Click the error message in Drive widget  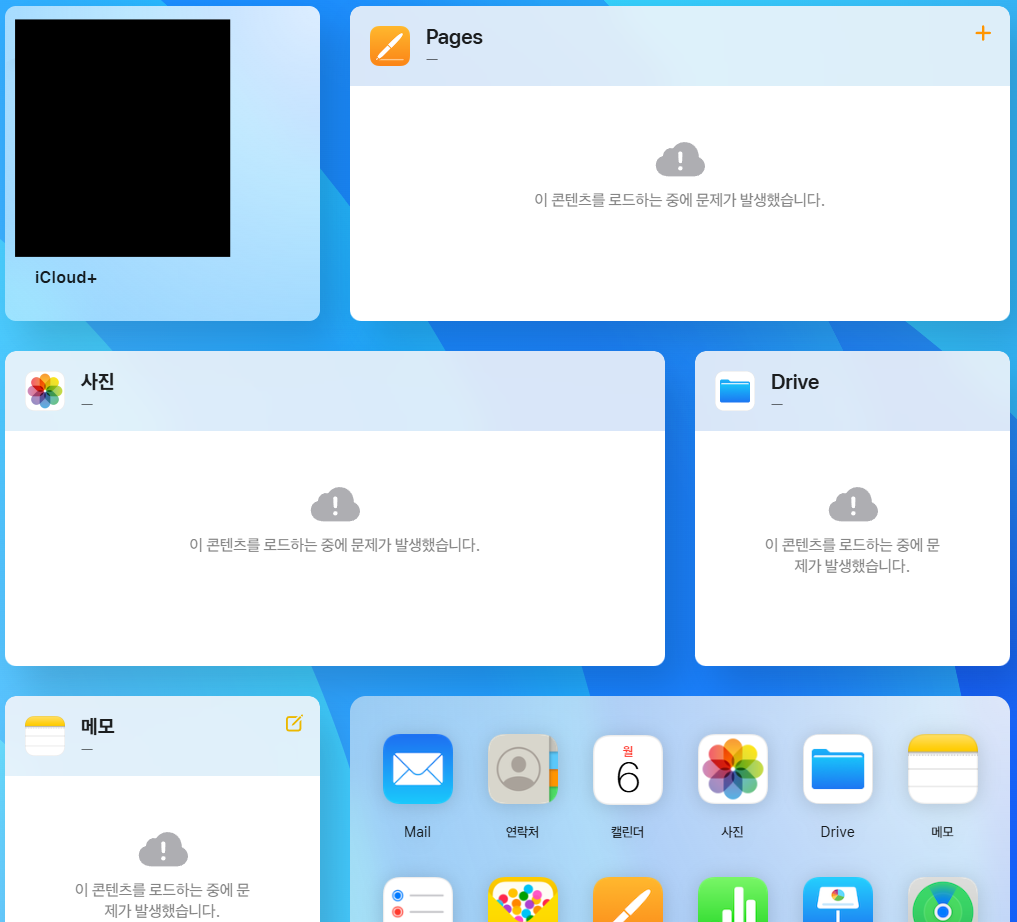click(852, 555)
